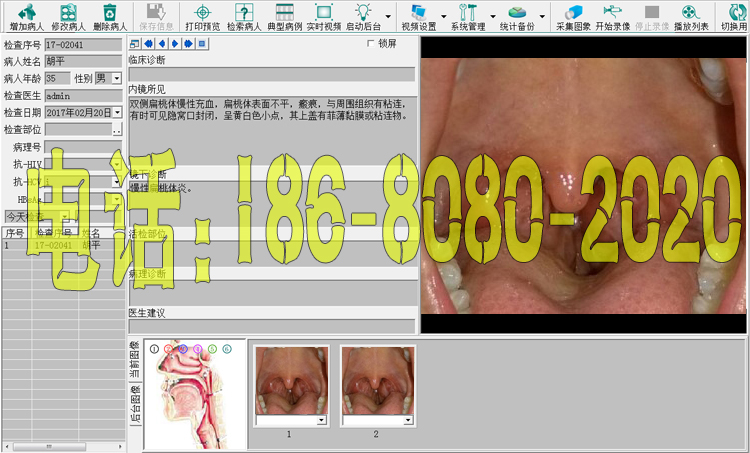Click the 检查医生 field showing admin
Viewport: 750px width, 453px height.
coord(83,96)
